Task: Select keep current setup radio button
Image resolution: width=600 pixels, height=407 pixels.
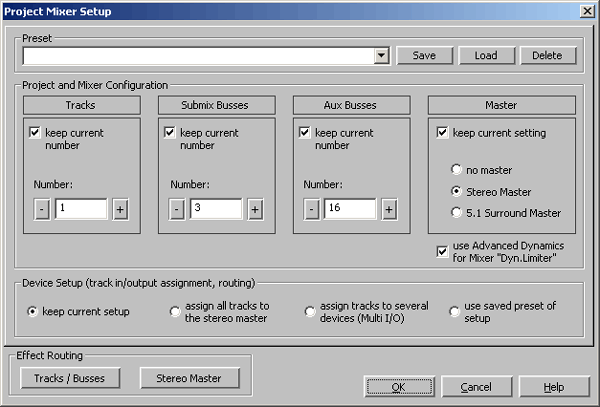Action: click(33, 312)
